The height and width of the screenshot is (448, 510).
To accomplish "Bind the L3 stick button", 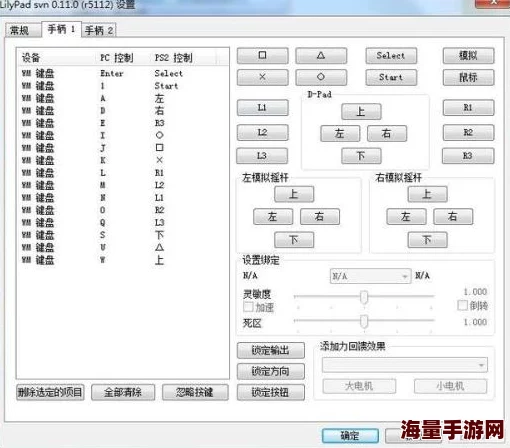I will (x=262, y=156).
